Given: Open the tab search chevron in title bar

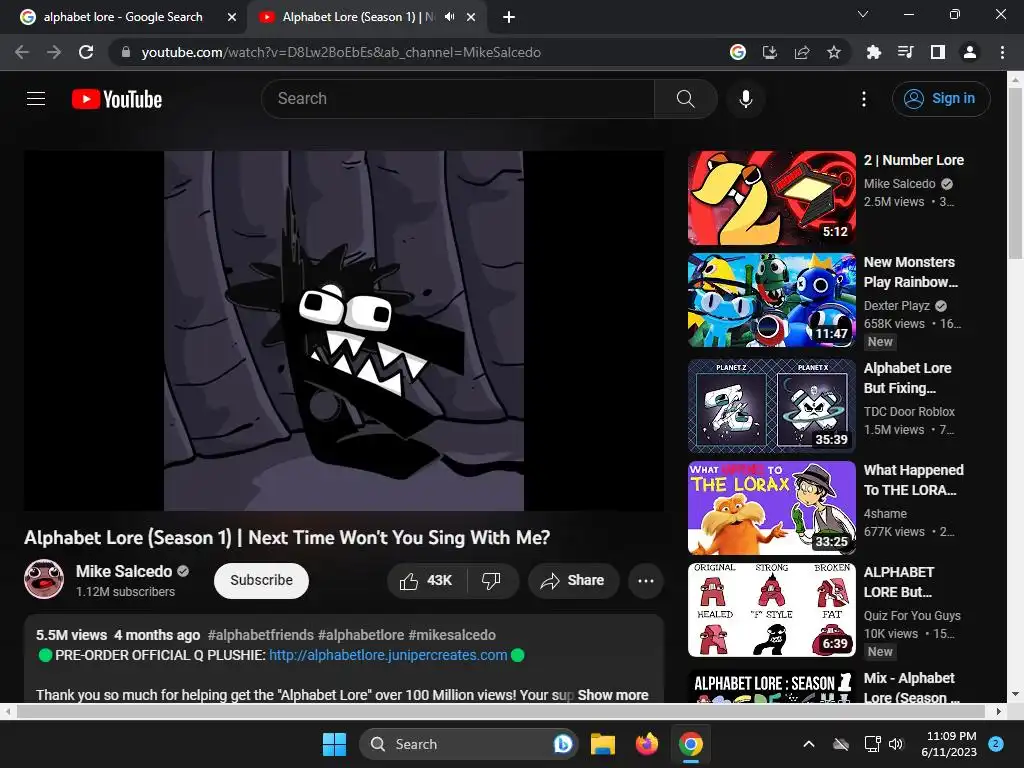Looking at the screenshot, I should click(x=863, y=14).
